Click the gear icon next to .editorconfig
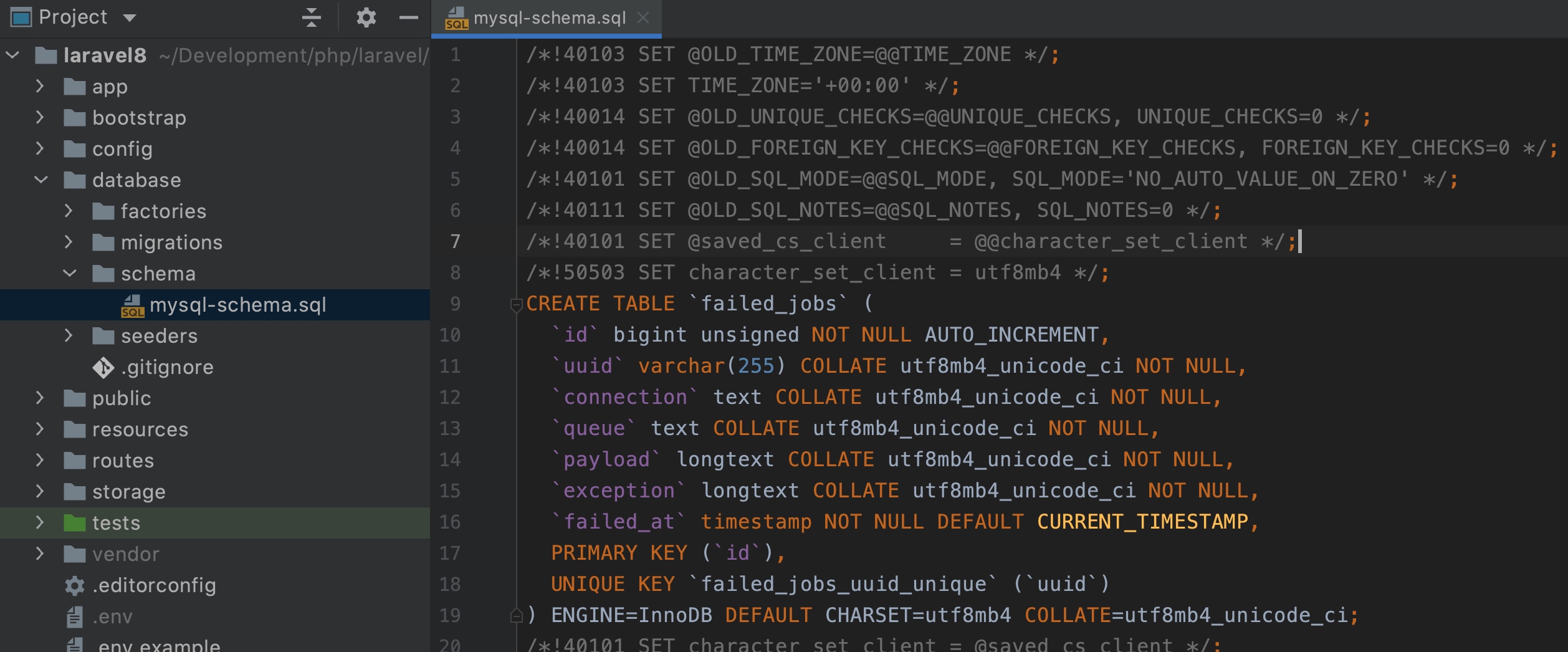This screenshot has width=1568, height=652. (75, 585)
